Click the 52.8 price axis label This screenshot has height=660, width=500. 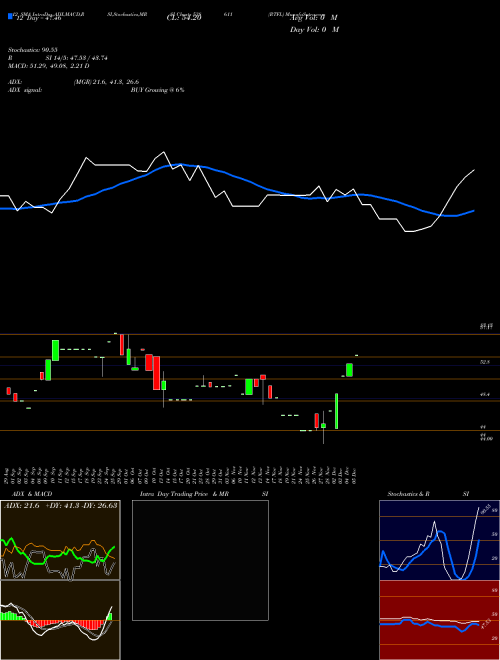485,362
